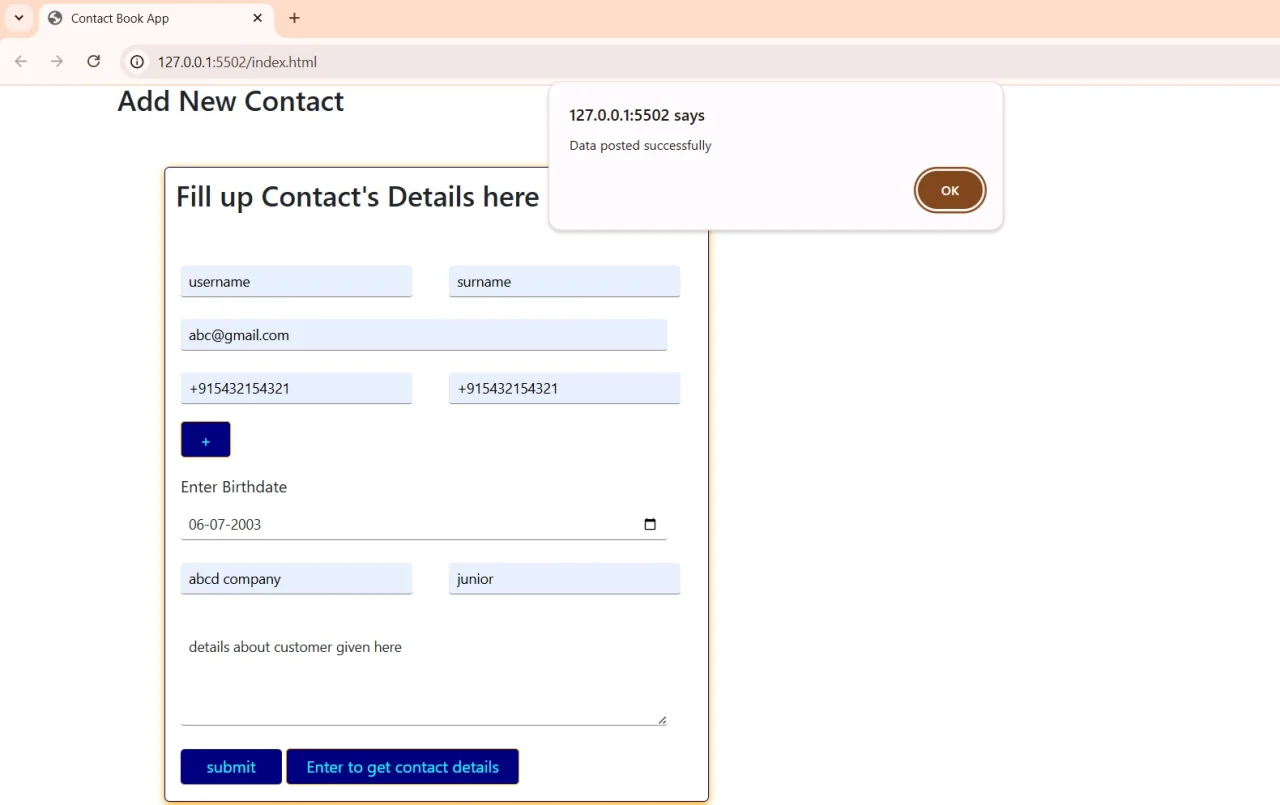This screenshot has width=1280, height=805.
Task: Click OK in the alert dialog
Action: point(950,190)
